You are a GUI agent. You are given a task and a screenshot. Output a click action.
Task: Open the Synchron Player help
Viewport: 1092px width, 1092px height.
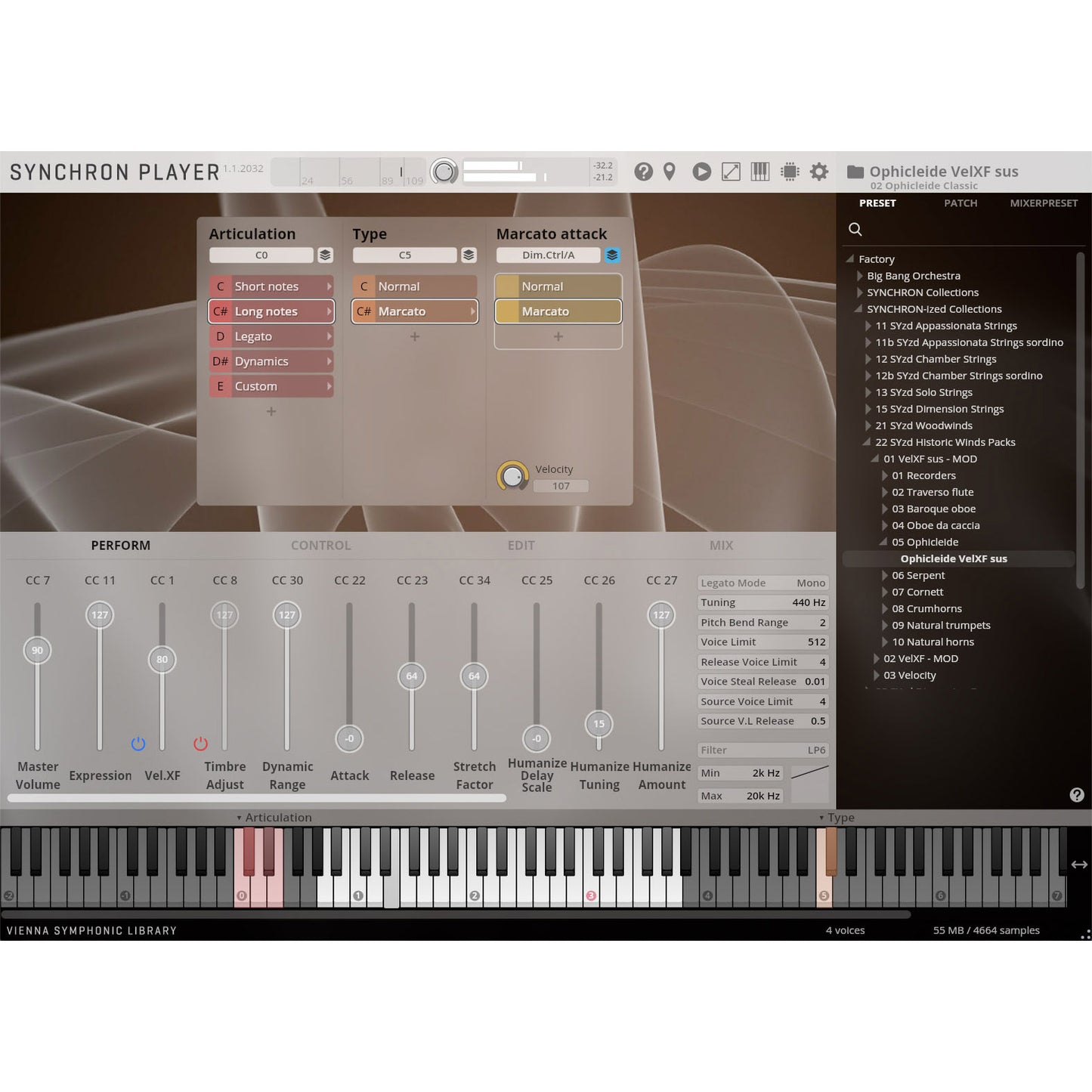point(643,172)
